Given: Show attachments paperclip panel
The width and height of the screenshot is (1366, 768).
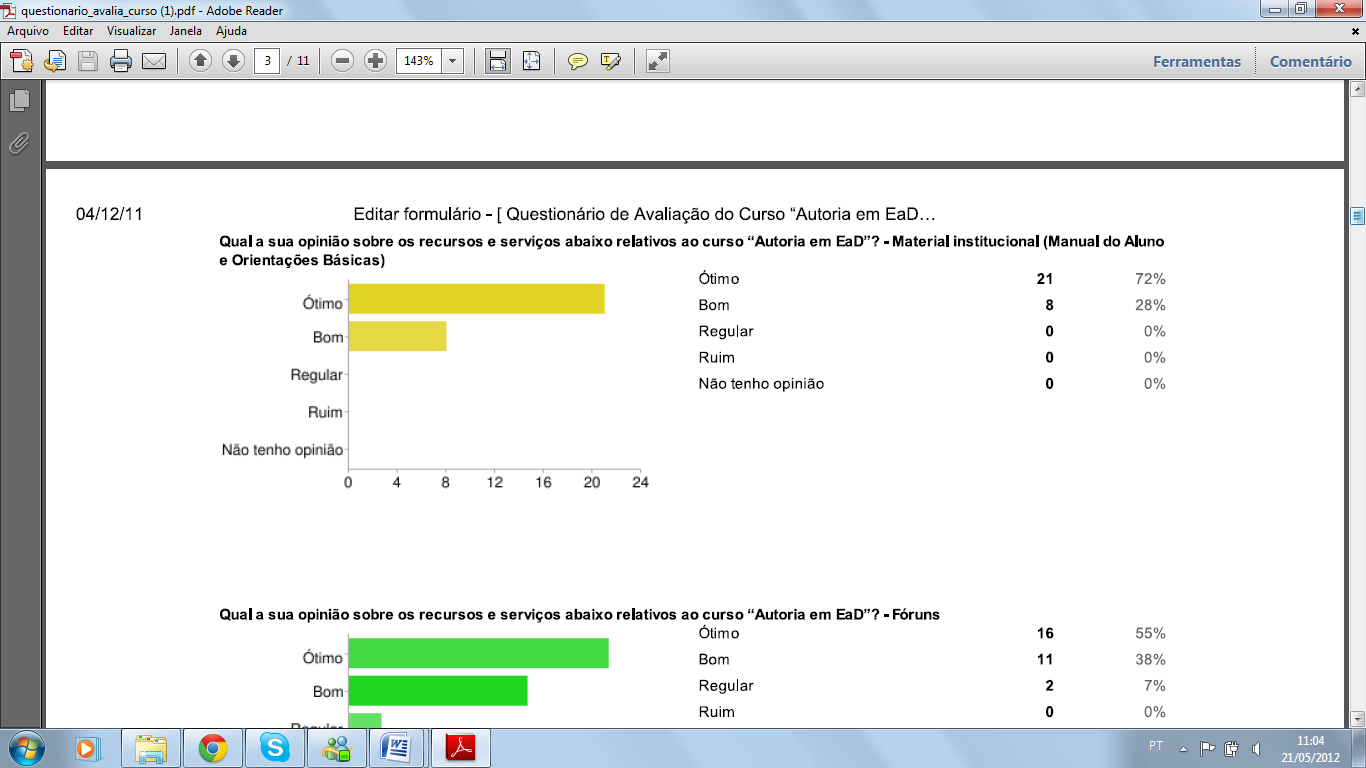Looking at the screenshot, I should (x=19, y=144).
